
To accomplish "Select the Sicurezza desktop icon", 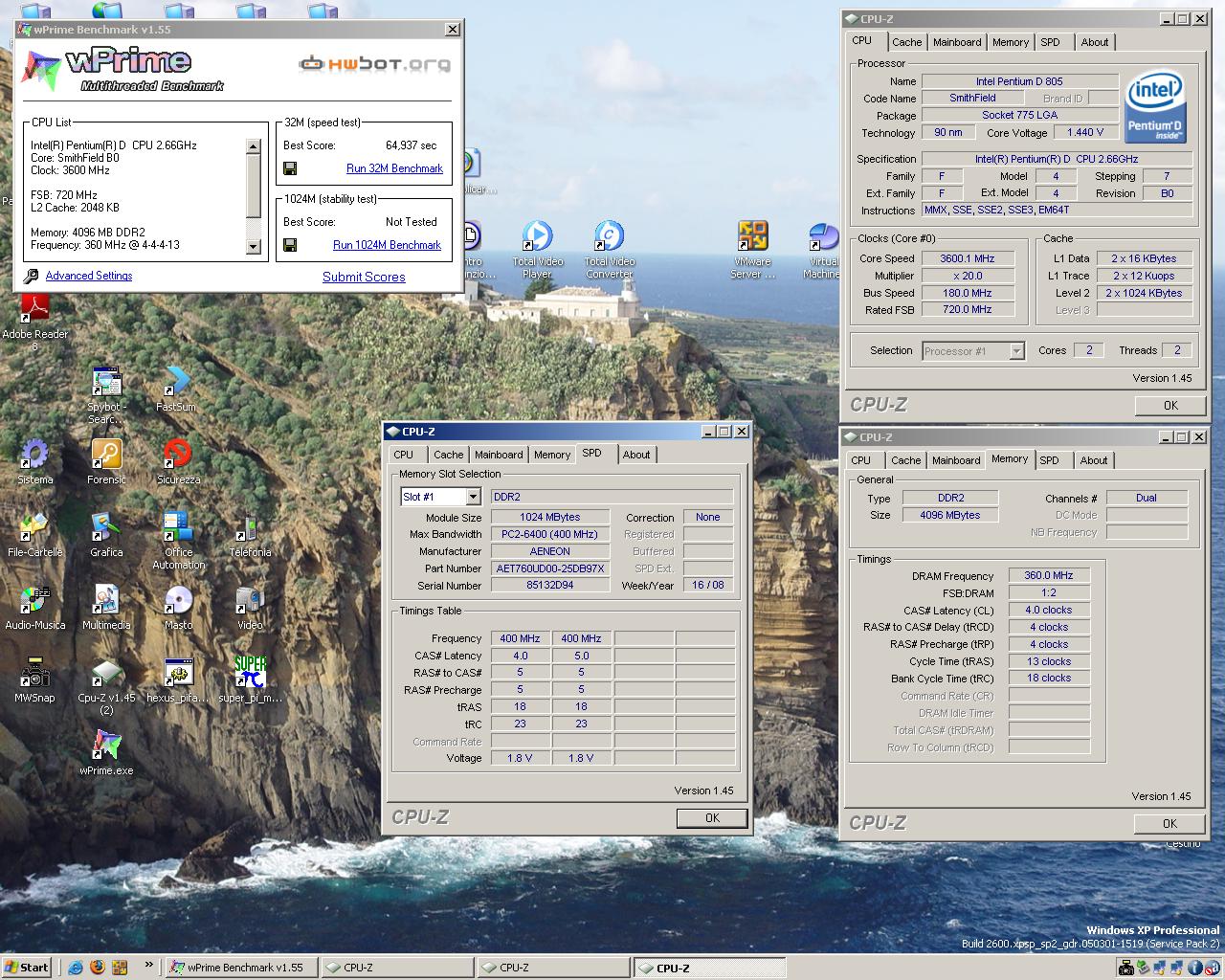I will (177, 455).
